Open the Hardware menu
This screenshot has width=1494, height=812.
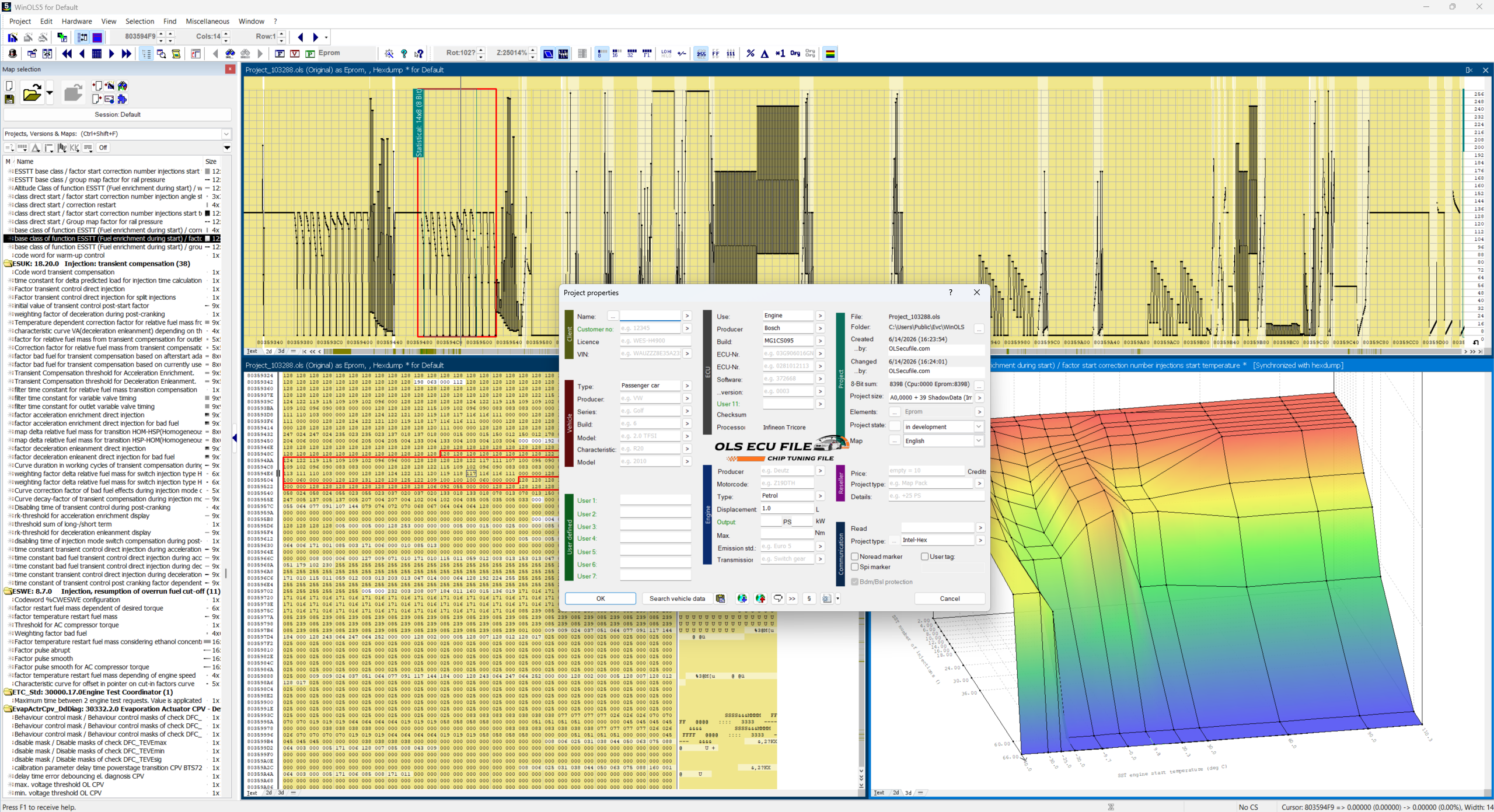pyautogui.click(x=76, y=22)
